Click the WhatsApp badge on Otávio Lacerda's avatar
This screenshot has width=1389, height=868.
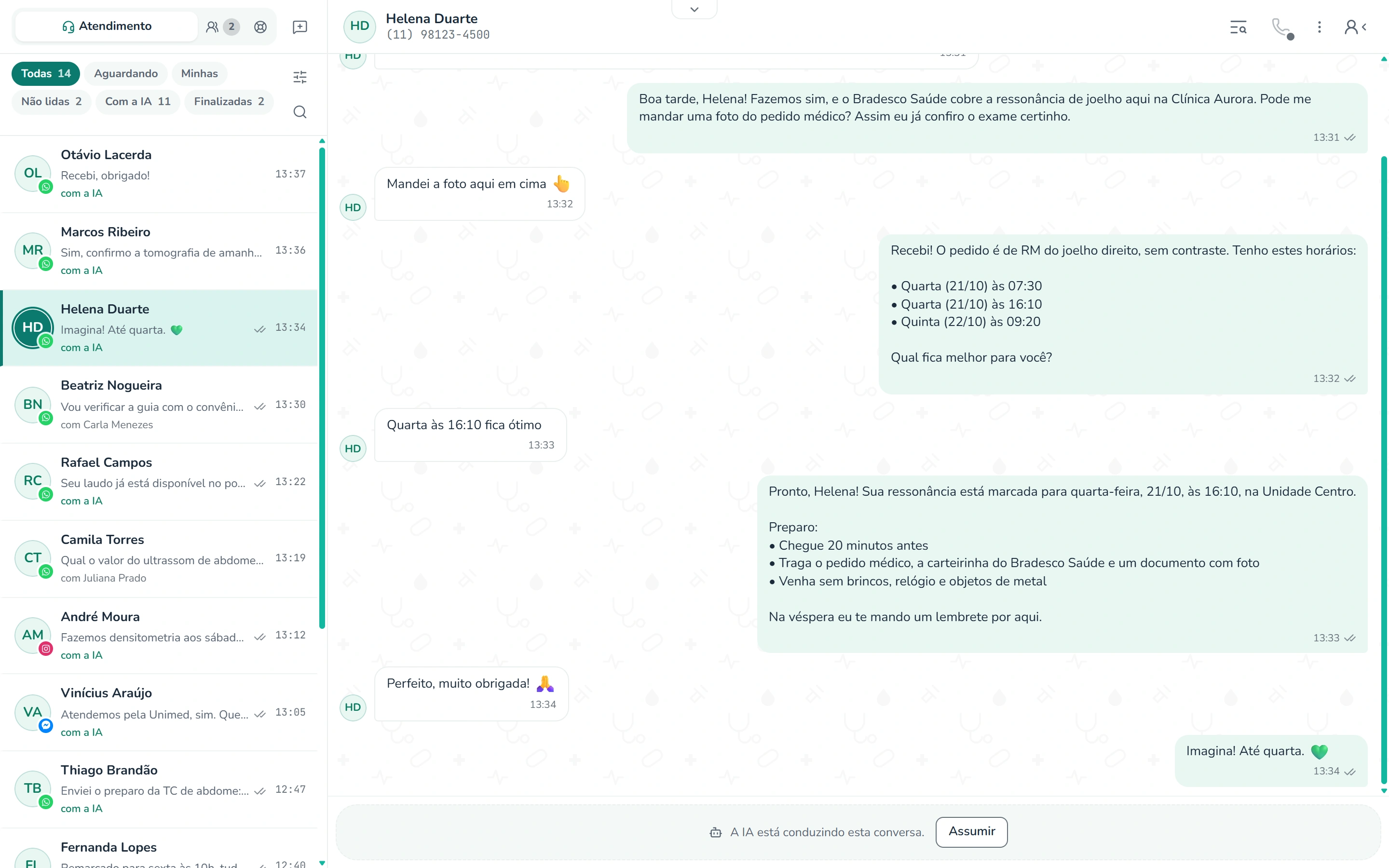click(x=46, y=187)
